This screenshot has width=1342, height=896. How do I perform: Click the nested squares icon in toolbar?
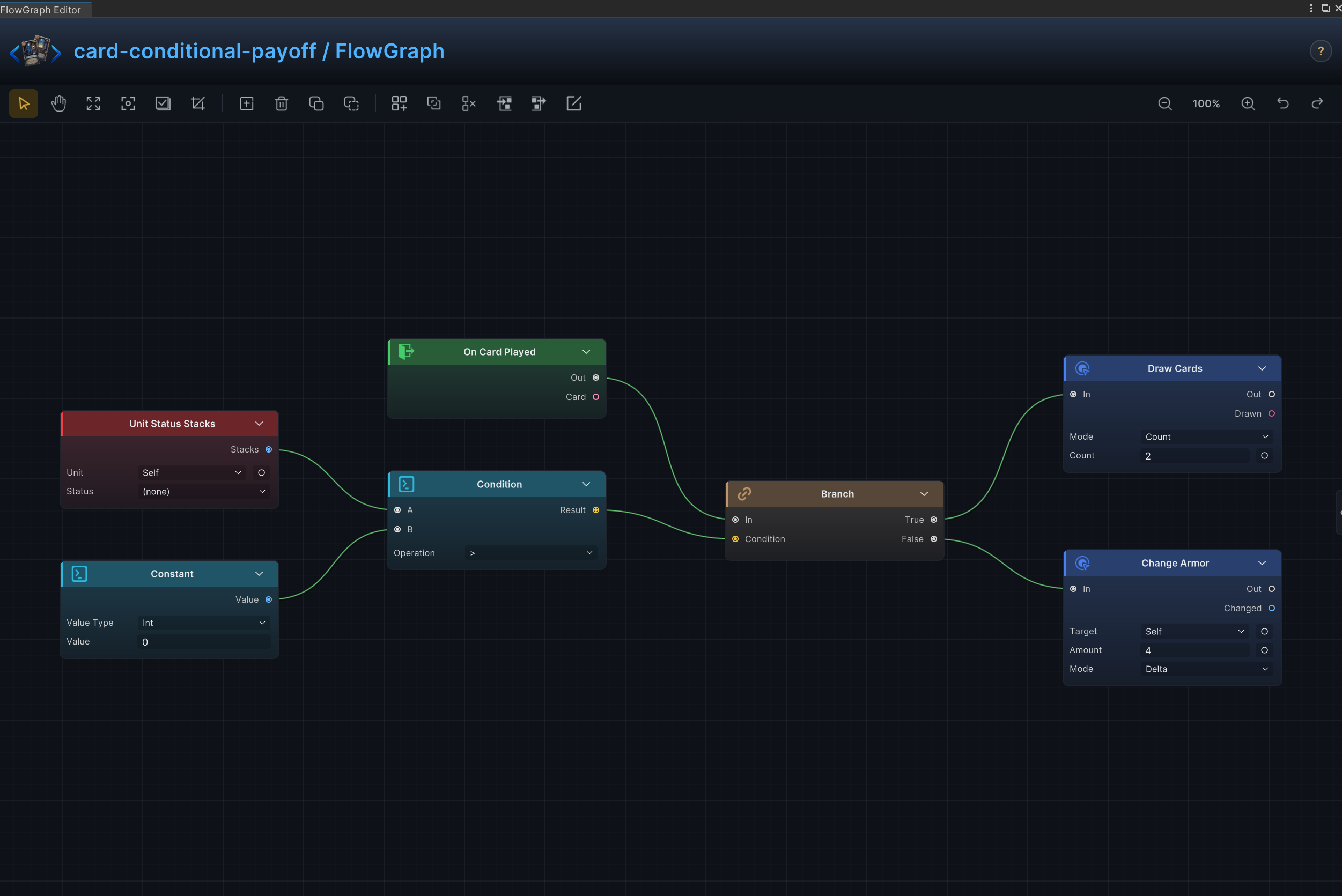pos(434,103)
